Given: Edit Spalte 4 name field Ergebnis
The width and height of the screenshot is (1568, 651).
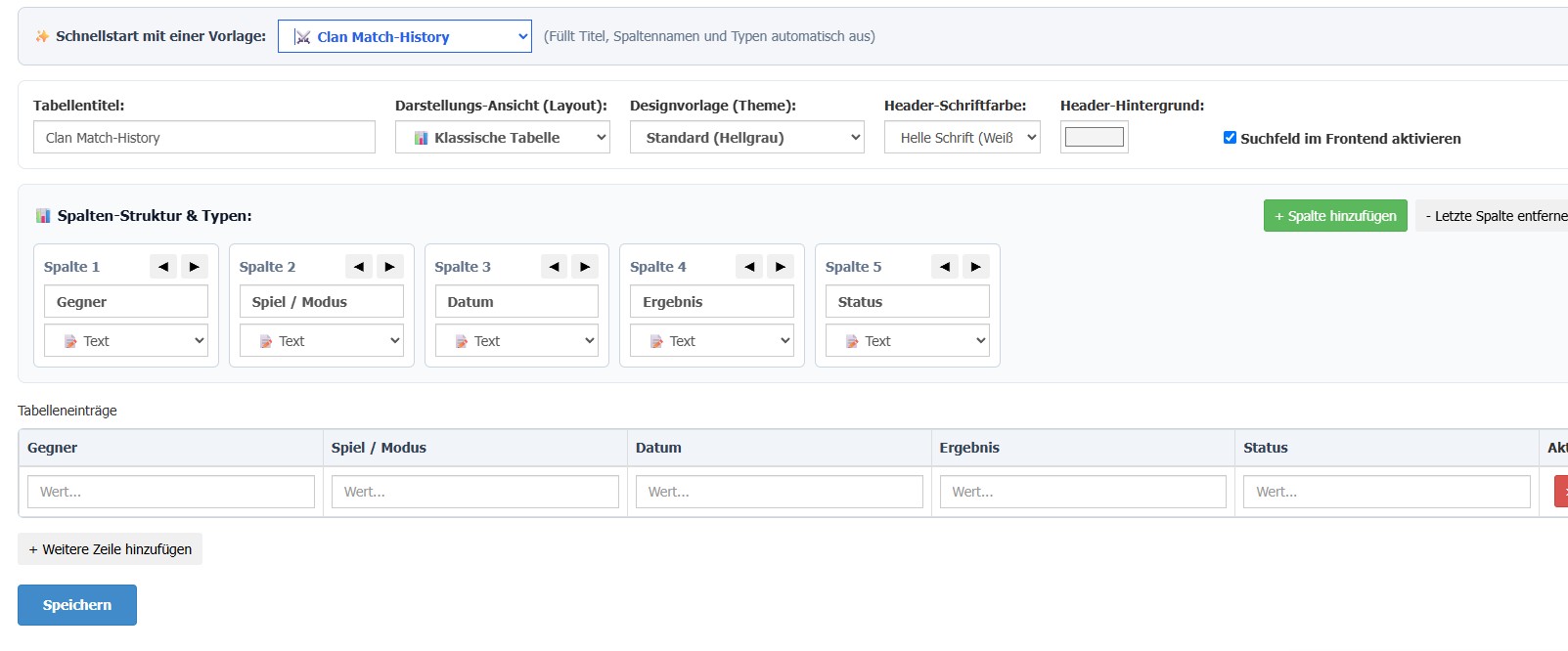Looking at the screenshot, I should (x=712, y=301).
